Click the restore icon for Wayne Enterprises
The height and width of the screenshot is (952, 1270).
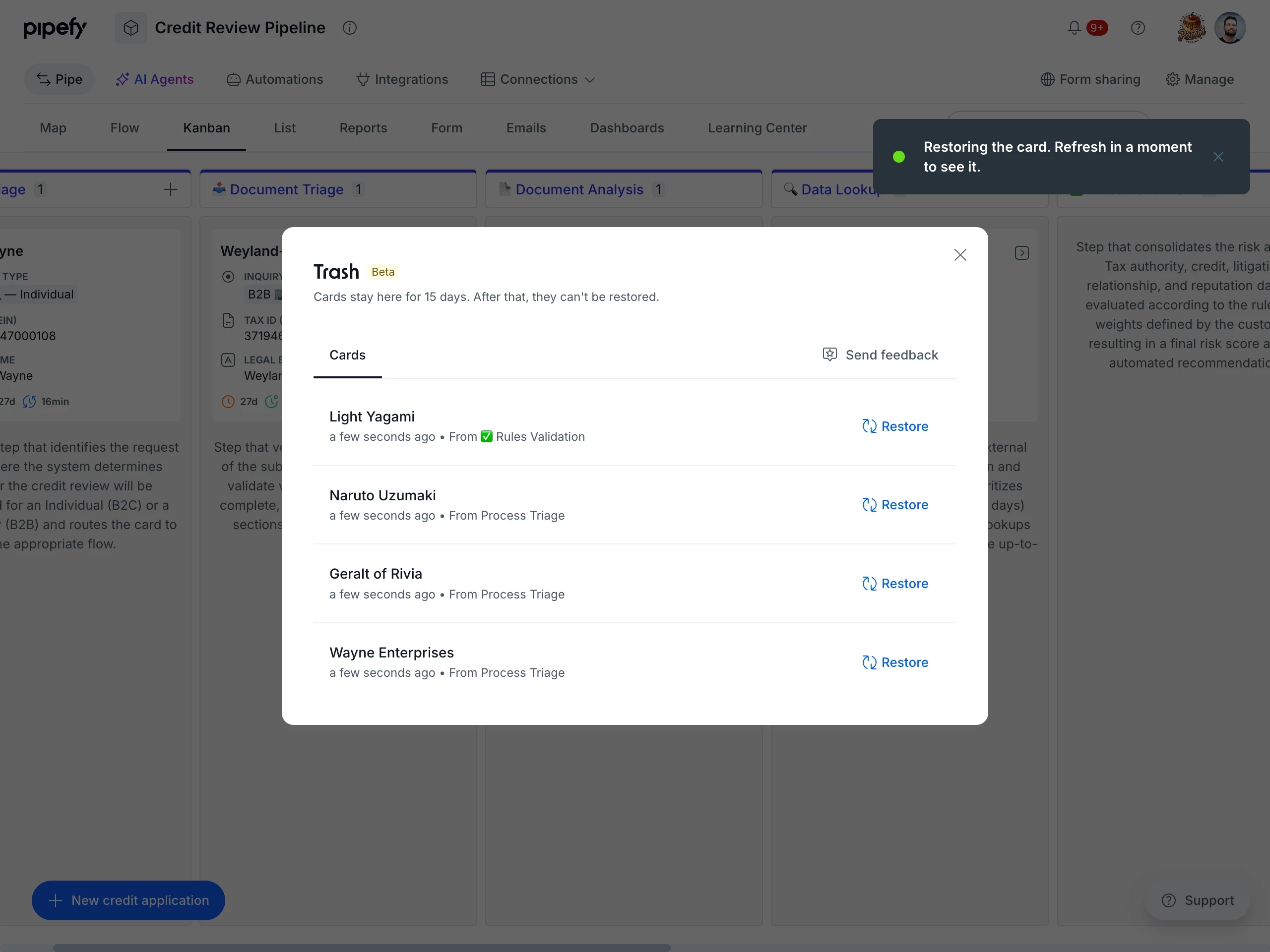pos(869,662)
